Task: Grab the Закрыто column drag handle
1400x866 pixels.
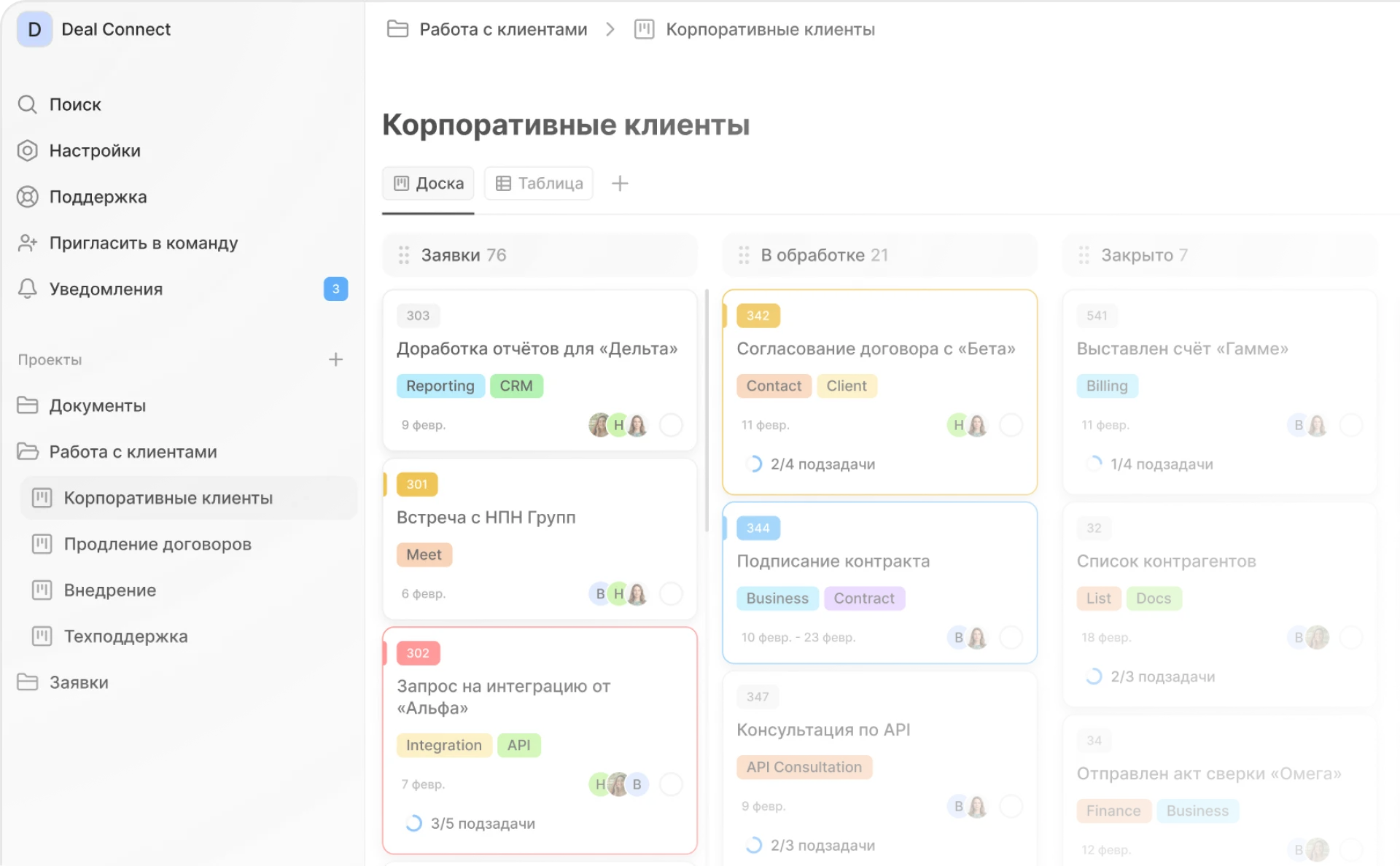Action: click(1084, 255)
